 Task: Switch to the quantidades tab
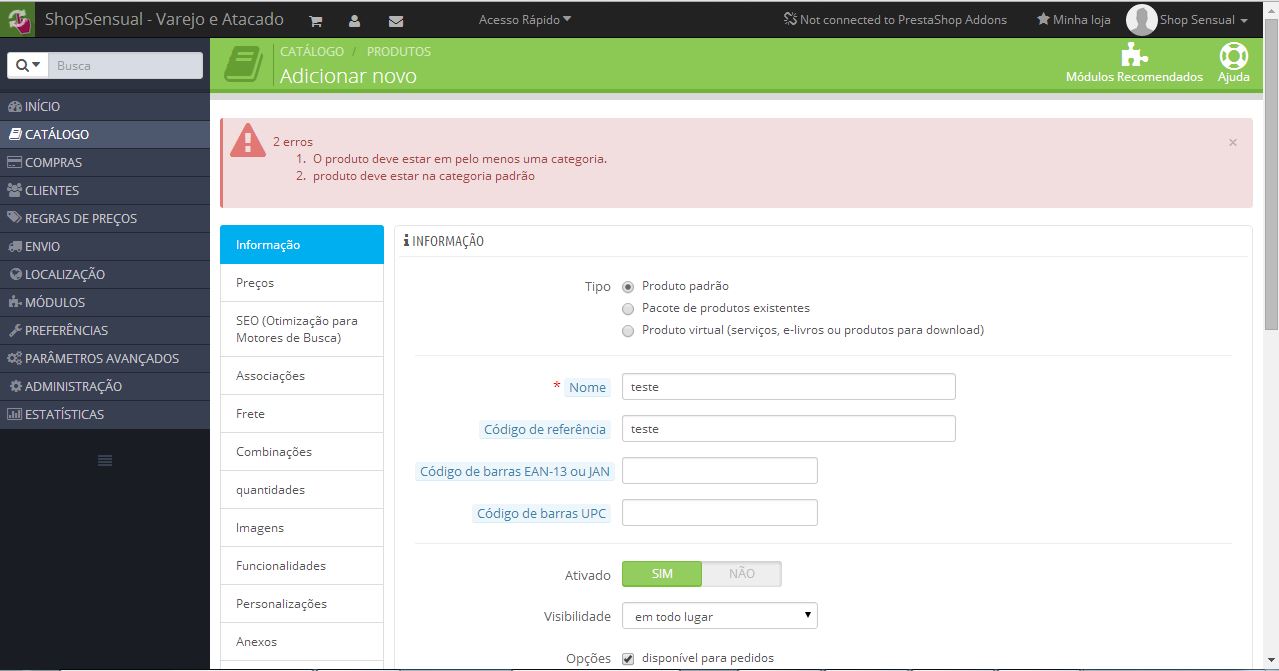(302, 490)
